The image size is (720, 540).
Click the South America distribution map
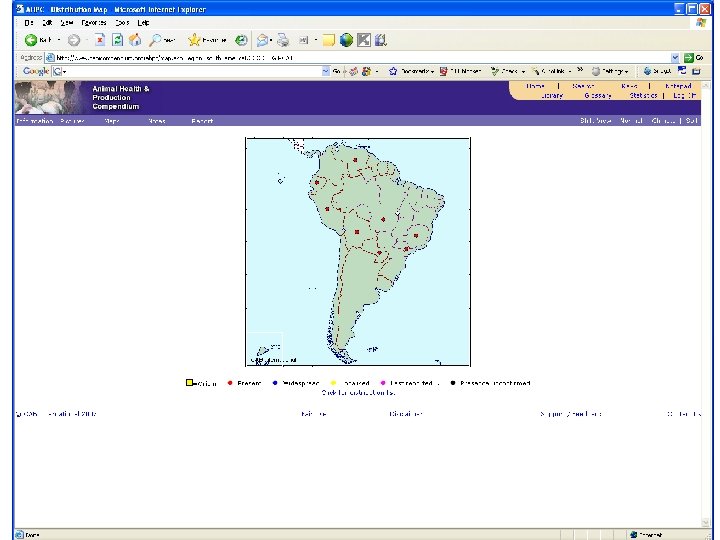tap(358, 252)
